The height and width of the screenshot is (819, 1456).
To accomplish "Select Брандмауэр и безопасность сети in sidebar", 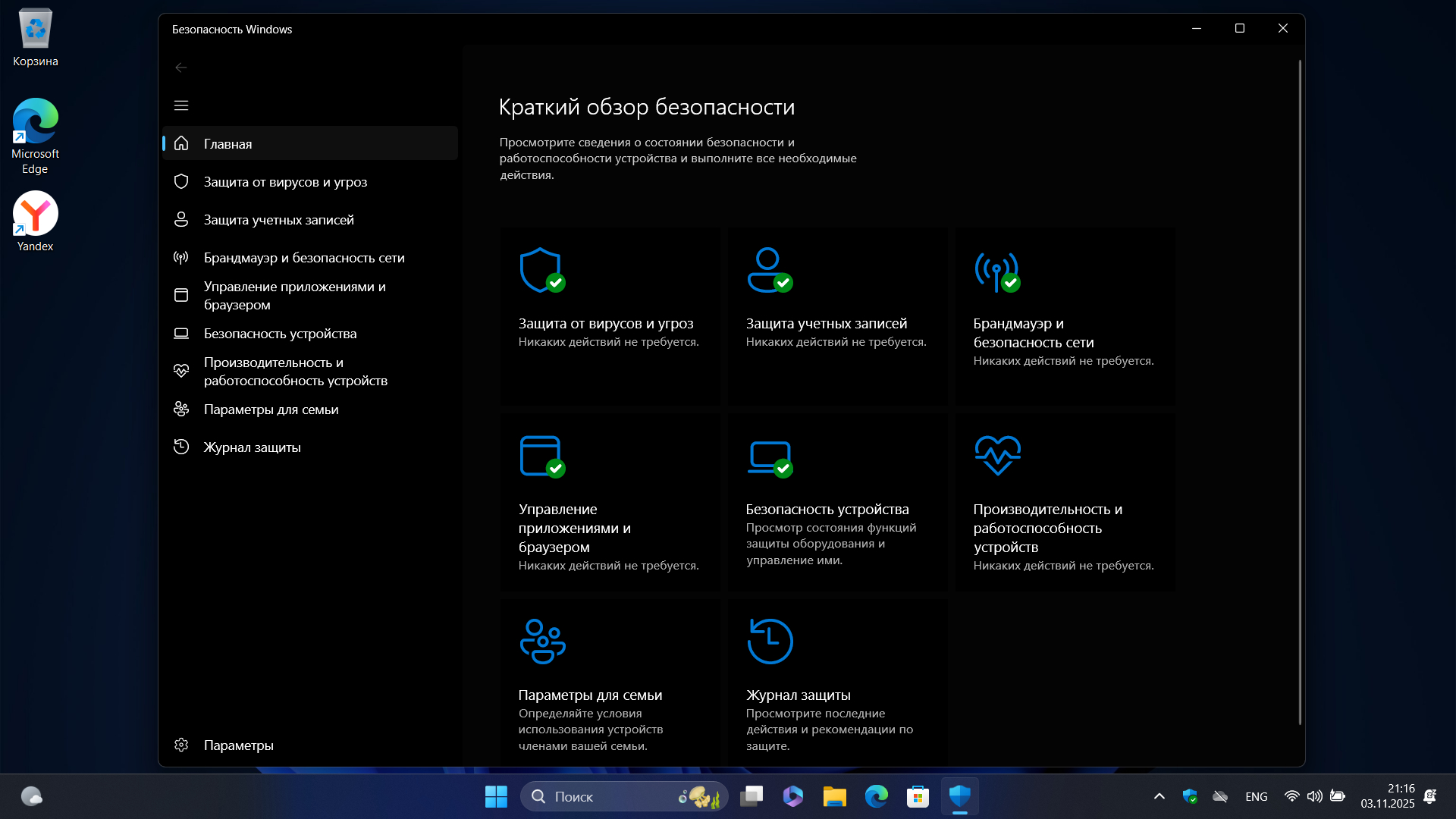I will pos(303,258).
